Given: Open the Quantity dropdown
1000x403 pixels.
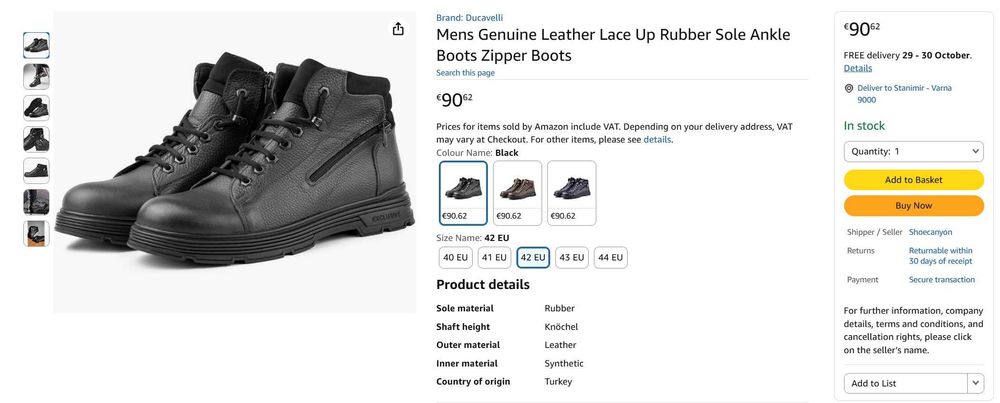Looking at the screenshot, I should (913, 151).
